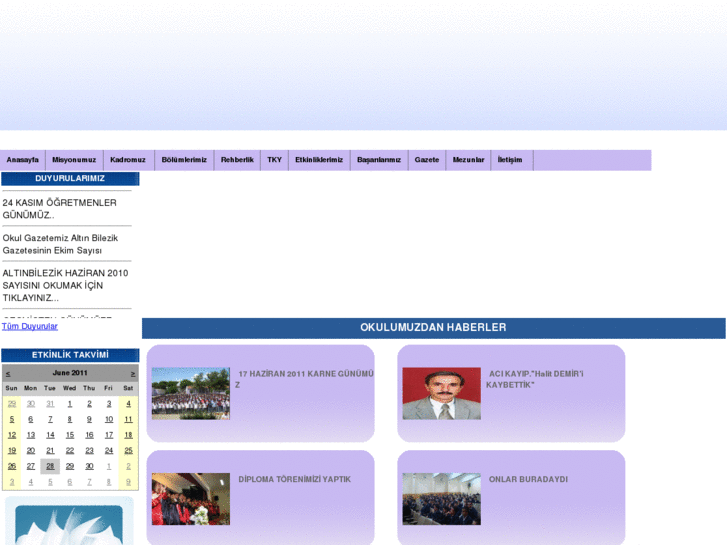The width and height of the screenshot is (727, 545).
Task: Select June 21 in the calendar
Action: coord(50,450)
